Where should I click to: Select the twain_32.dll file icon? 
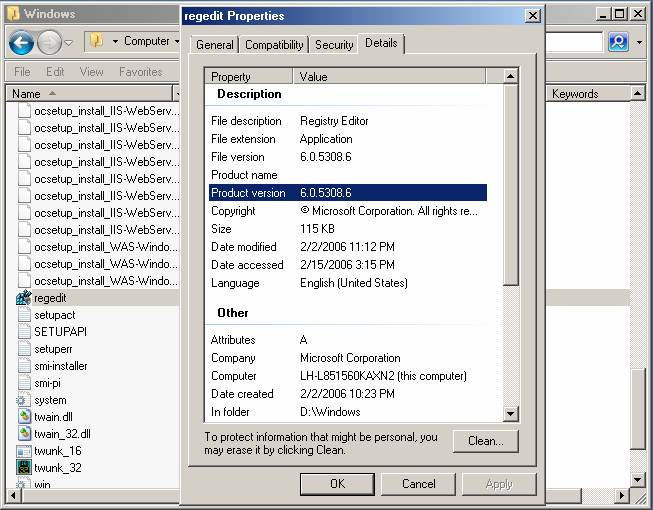(24, 434)
